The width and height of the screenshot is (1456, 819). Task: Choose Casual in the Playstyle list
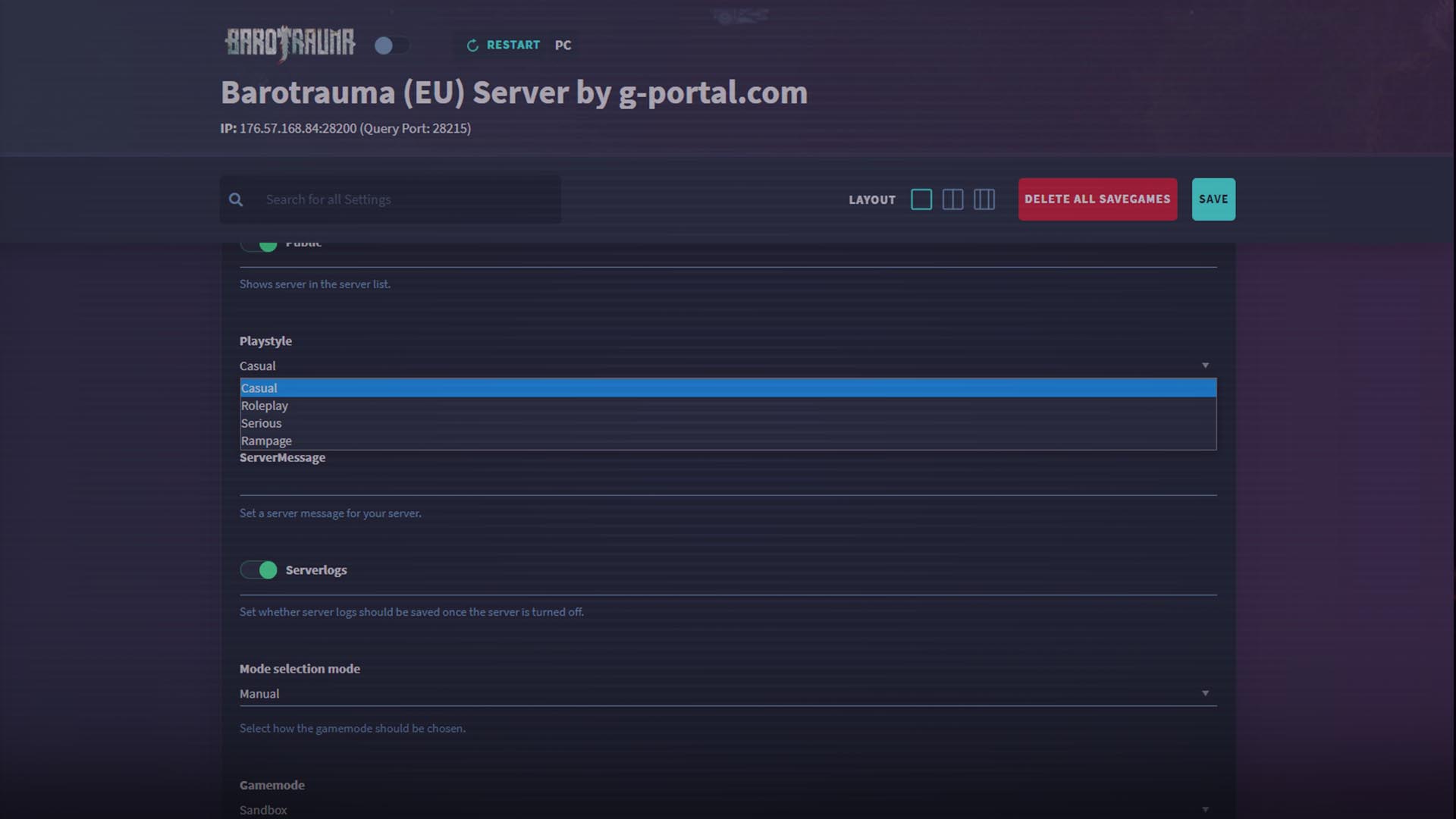coord(728,388)
